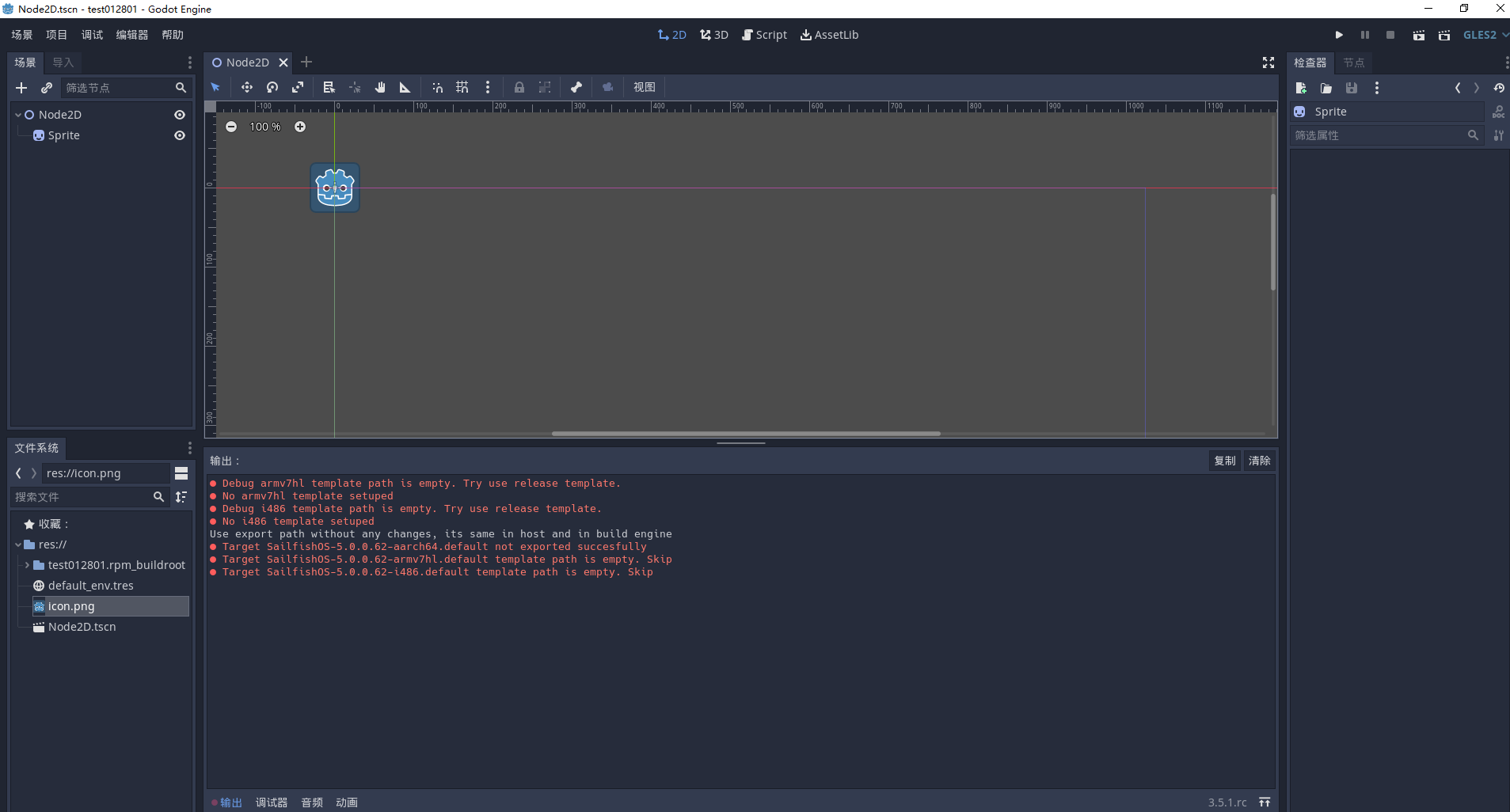Screen dimensions: 1510x812
Task: Click the plus to zoom in the canvas
Action: pyautogui.click(x=300, y=127)
